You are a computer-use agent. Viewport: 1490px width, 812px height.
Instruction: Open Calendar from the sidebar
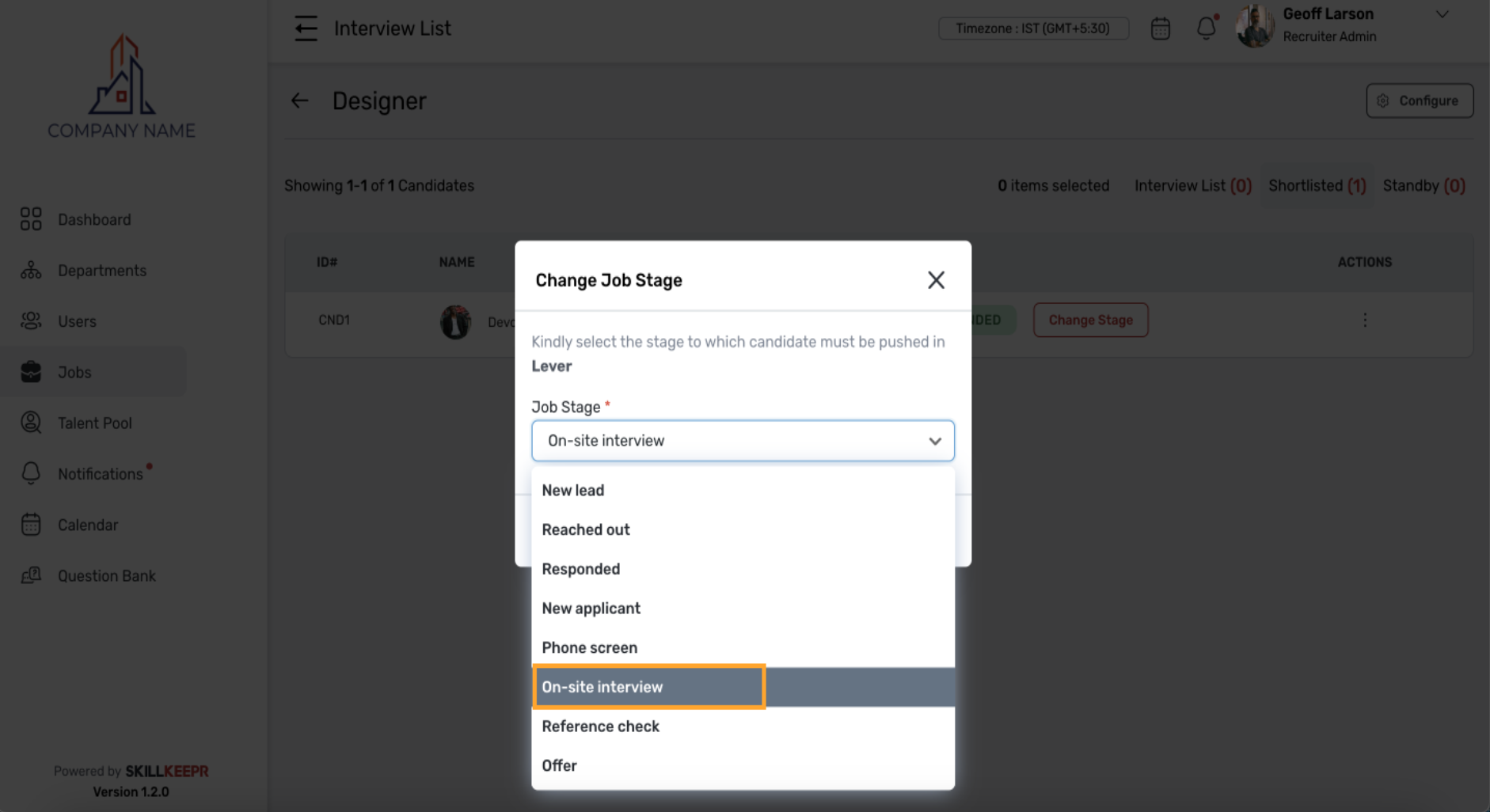coord(88,524)
